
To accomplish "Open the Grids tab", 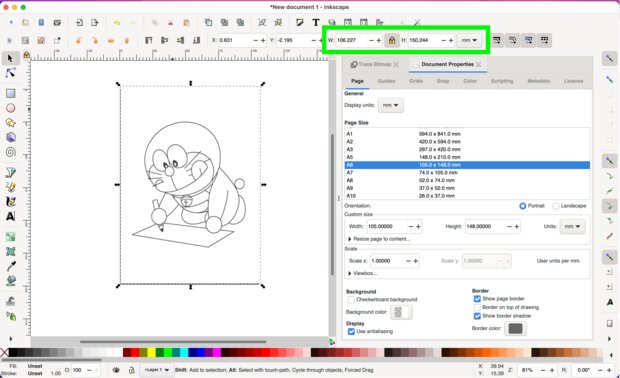I will click(x=416, y=81).
